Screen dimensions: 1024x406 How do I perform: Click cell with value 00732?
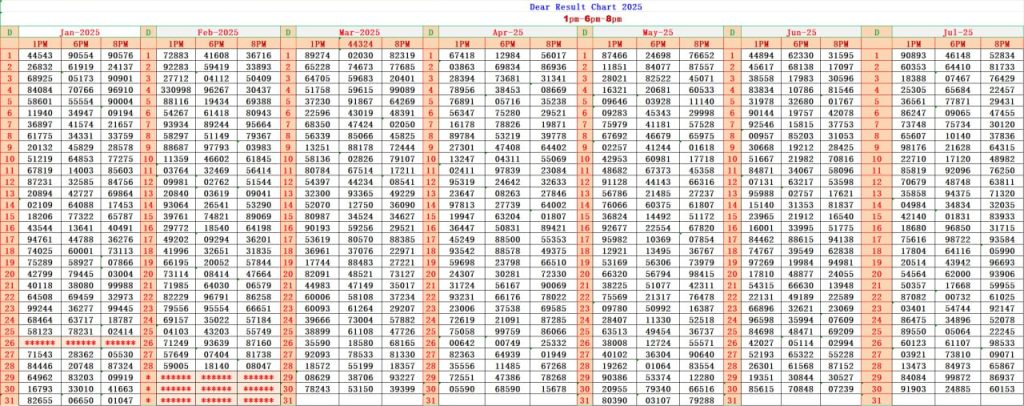(x=958, y=296)
